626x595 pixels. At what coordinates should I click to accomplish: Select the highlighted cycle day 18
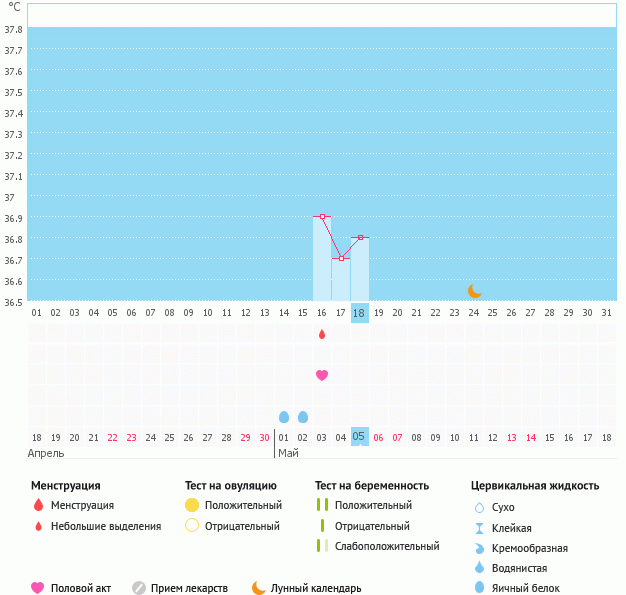click(x=360, y=313)
